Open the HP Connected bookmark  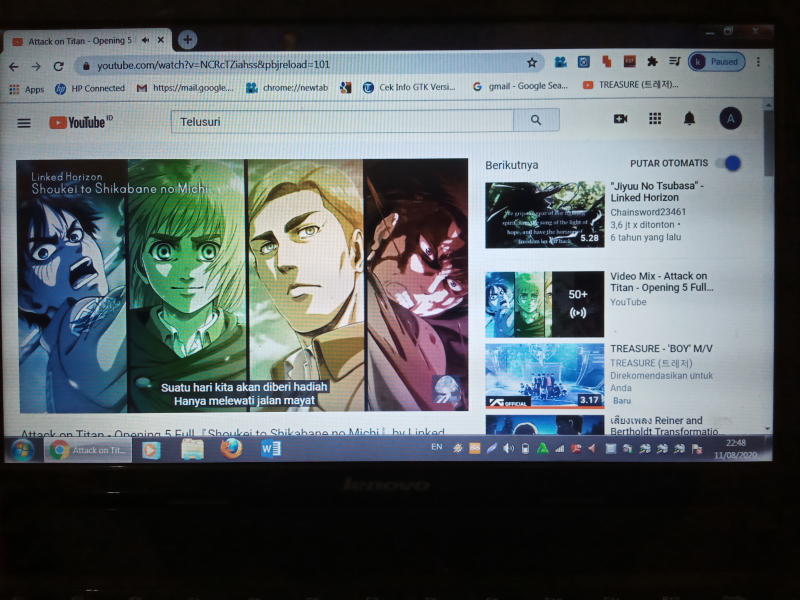pyautogui.click(x=90, y=88)
